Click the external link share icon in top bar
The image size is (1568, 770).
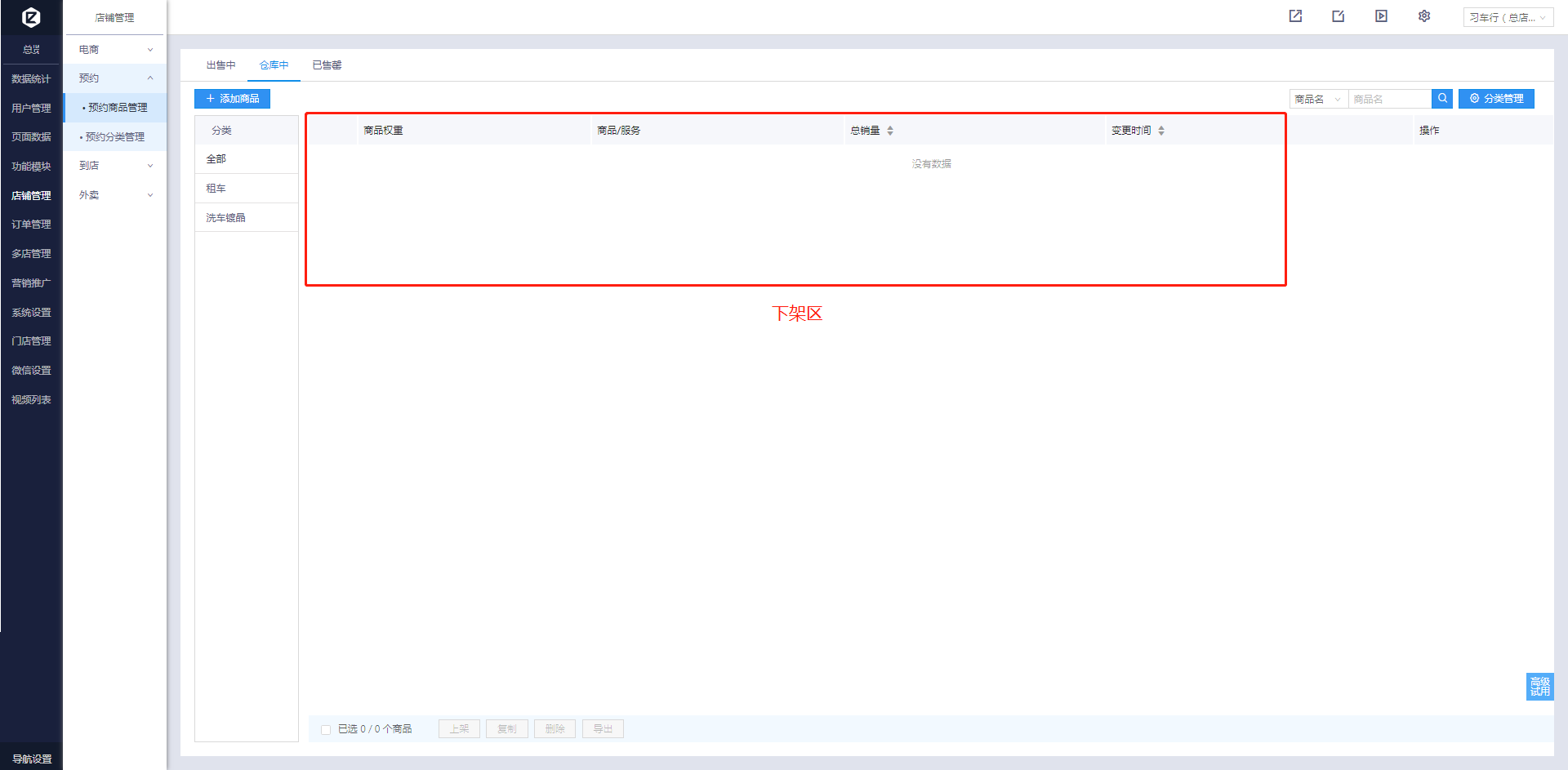point(1295,16)
